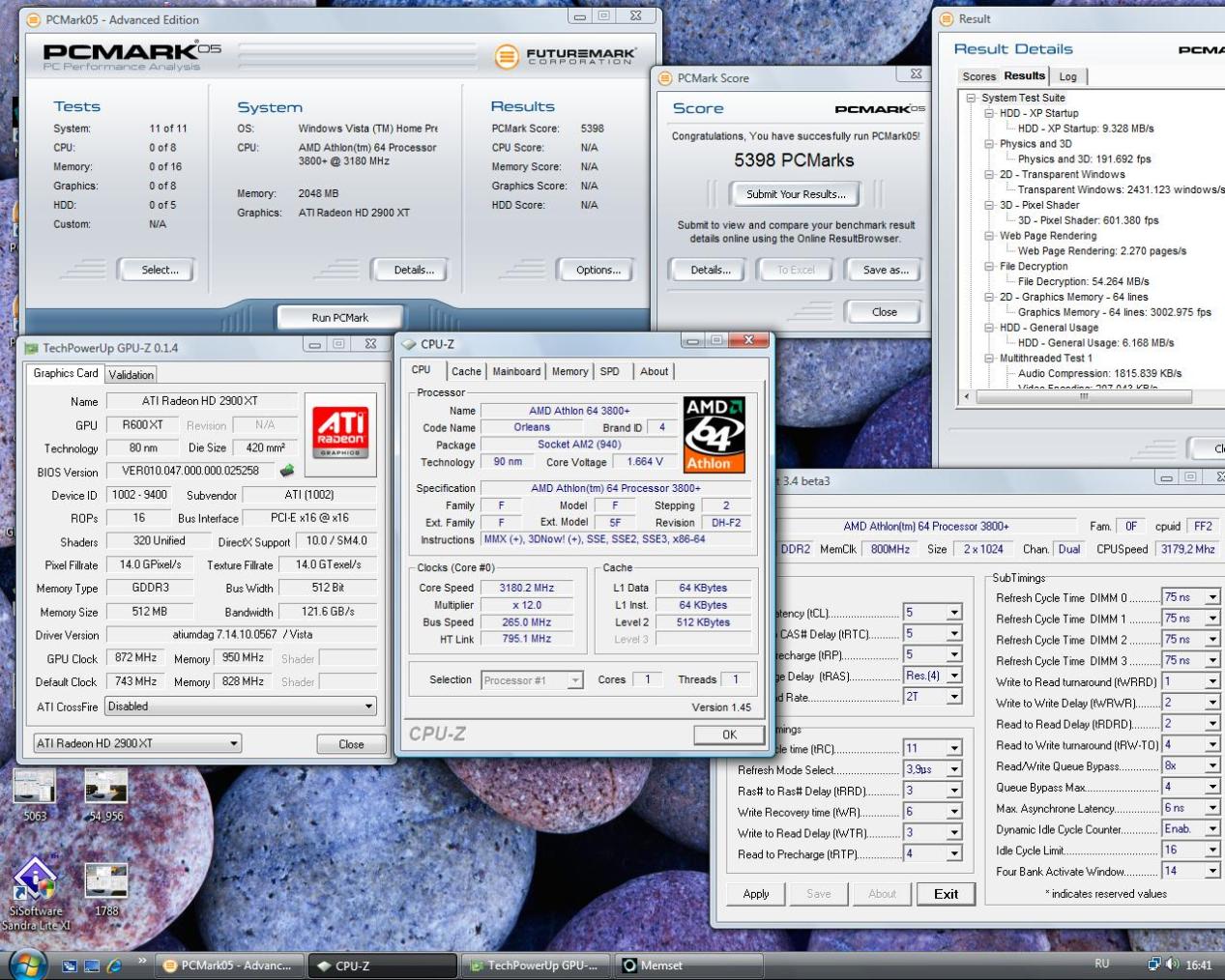Open the 5063 desktop screenshot thumbnail
This screenshot has height=980, width=1225.
pos(35,787)
